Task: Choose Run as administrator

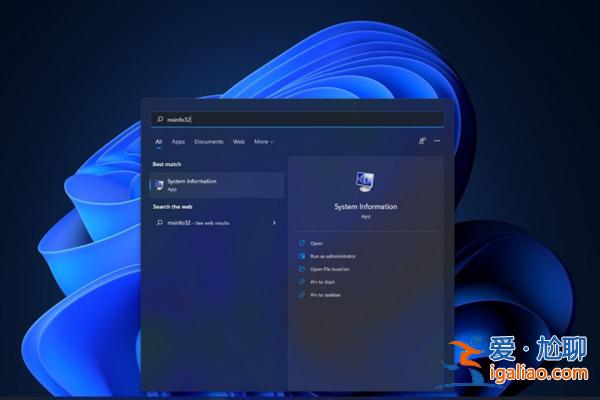Action: [x=332, y=256]
